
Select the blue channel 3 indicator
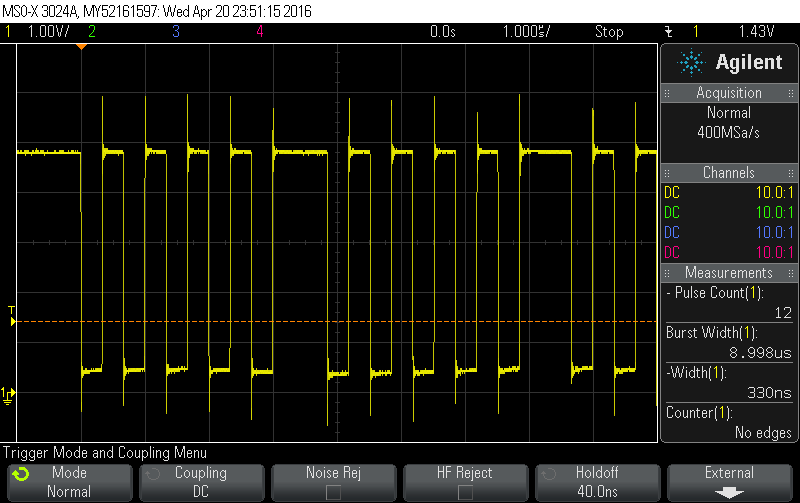176,31
